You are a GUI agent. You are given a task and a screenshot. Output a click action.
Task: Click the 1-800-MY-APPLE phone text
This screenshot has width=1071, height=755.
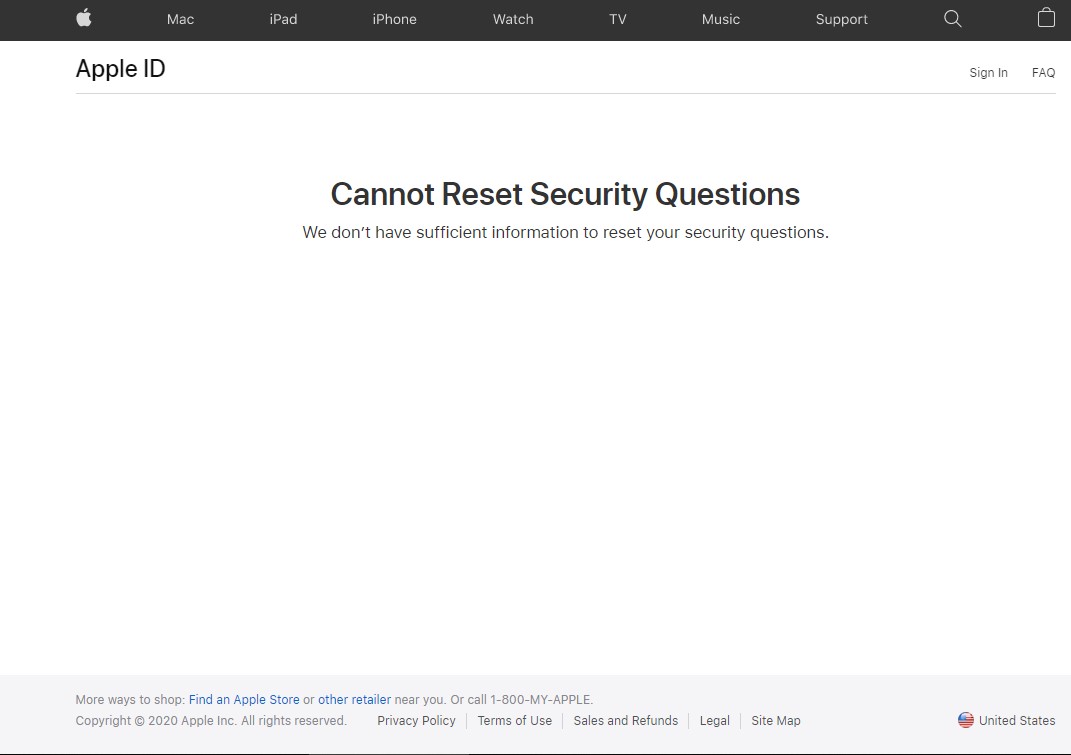[x=542, y=700]
